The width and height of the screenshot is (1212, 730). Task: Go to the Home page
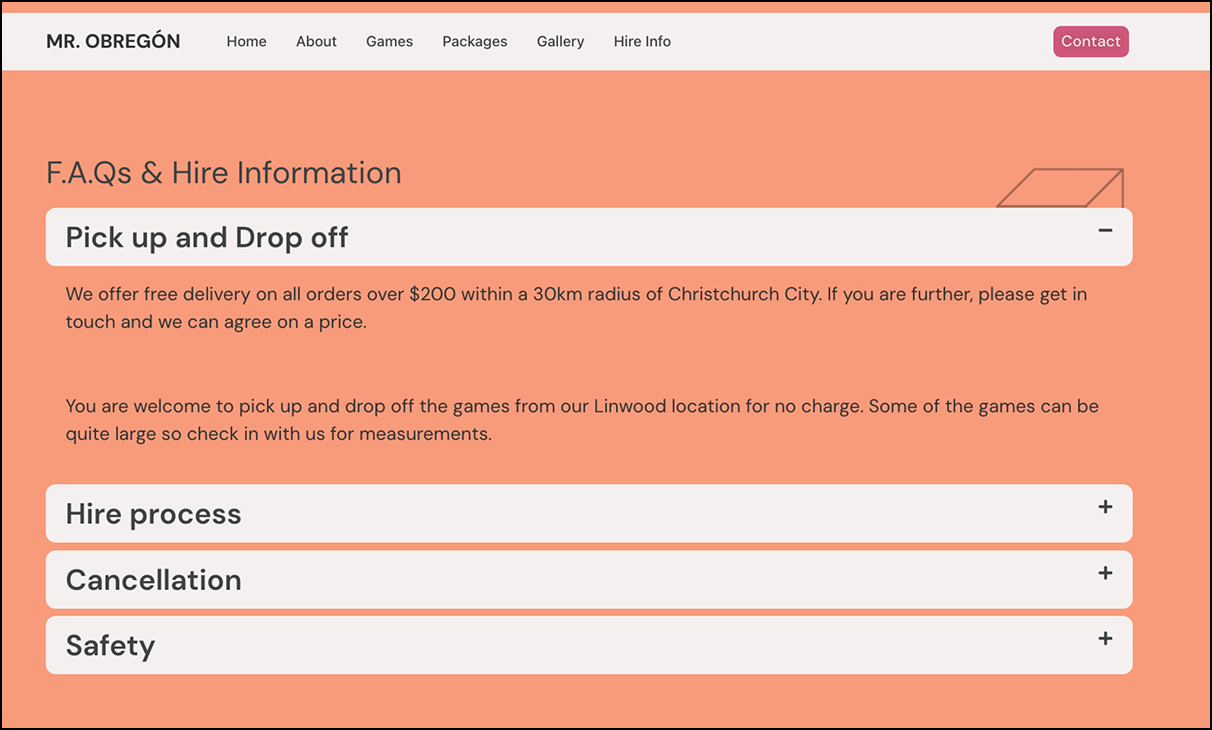[246, 42]
